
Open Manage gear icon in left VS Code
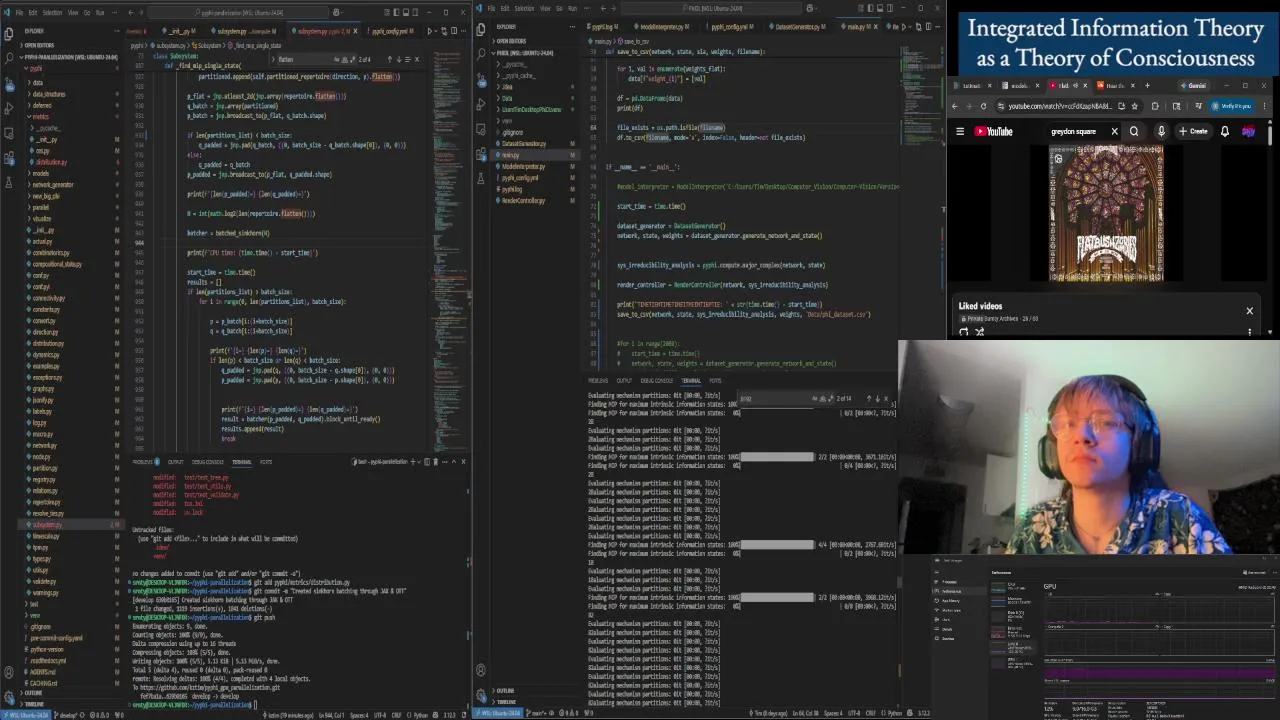coord(8,697)
